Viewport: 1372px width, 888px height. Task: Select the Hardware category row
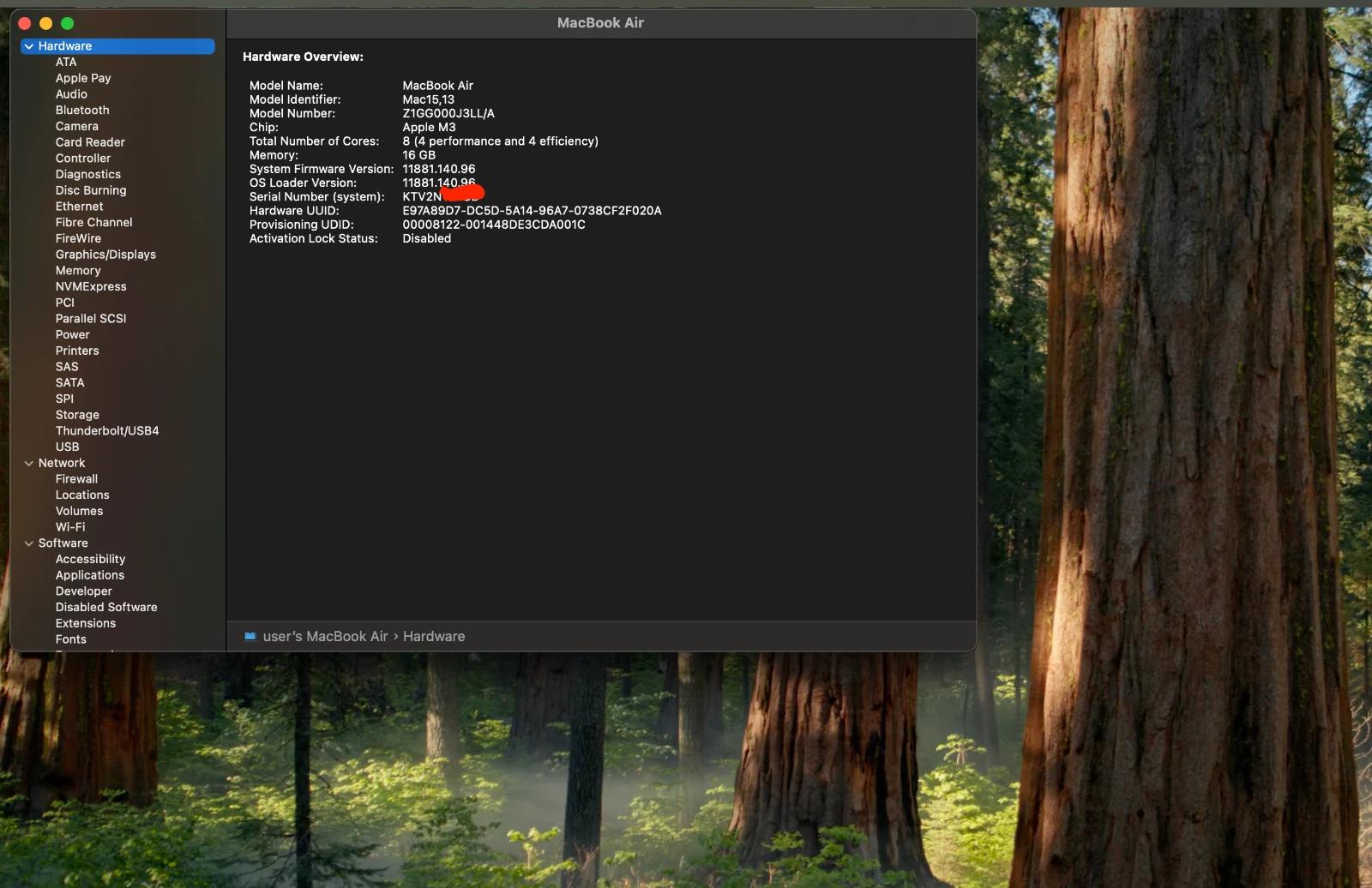point(117,46)
